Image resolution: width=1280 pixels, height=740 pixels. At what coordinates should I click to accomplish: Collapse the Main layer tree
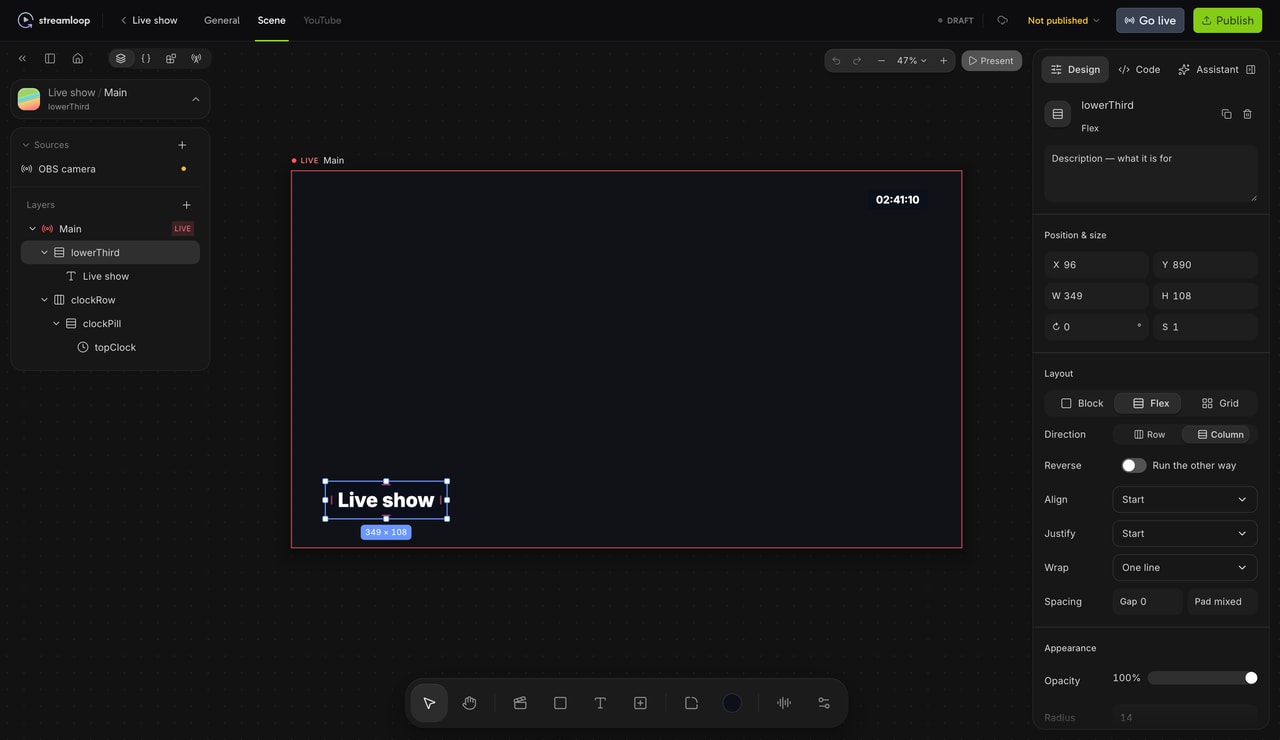(x=32, y=229)
